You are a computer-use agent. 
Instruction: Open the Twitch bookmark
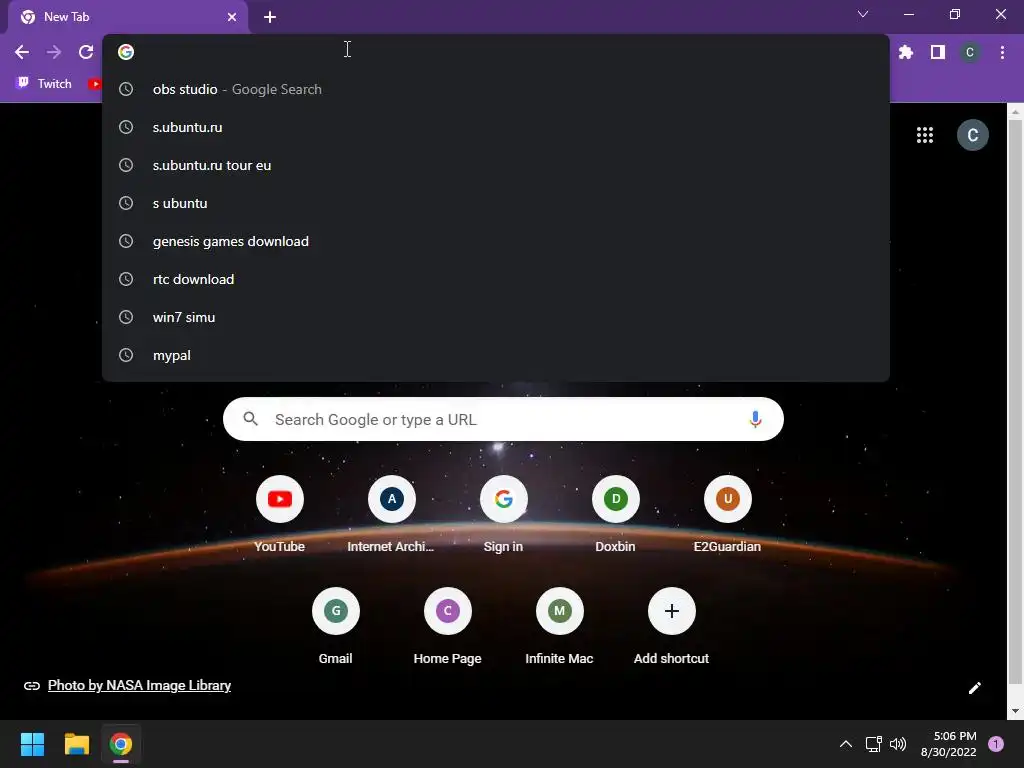coord(44,84)
